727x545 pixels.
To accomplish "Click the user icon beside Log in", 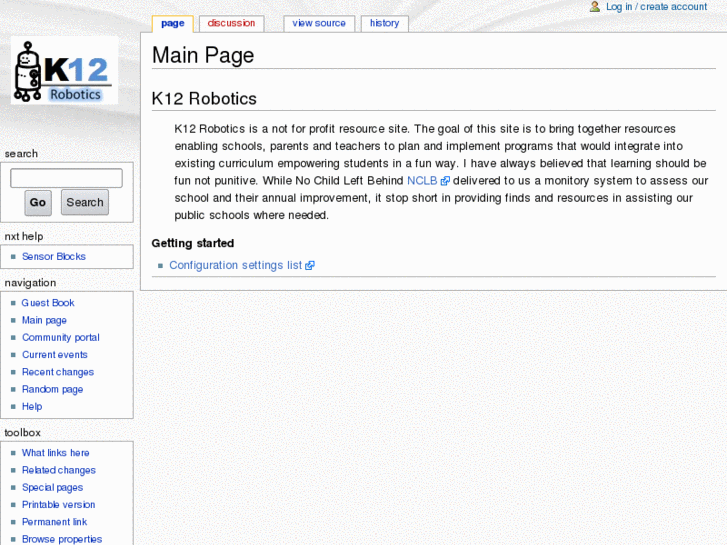I will click(595, 7).
